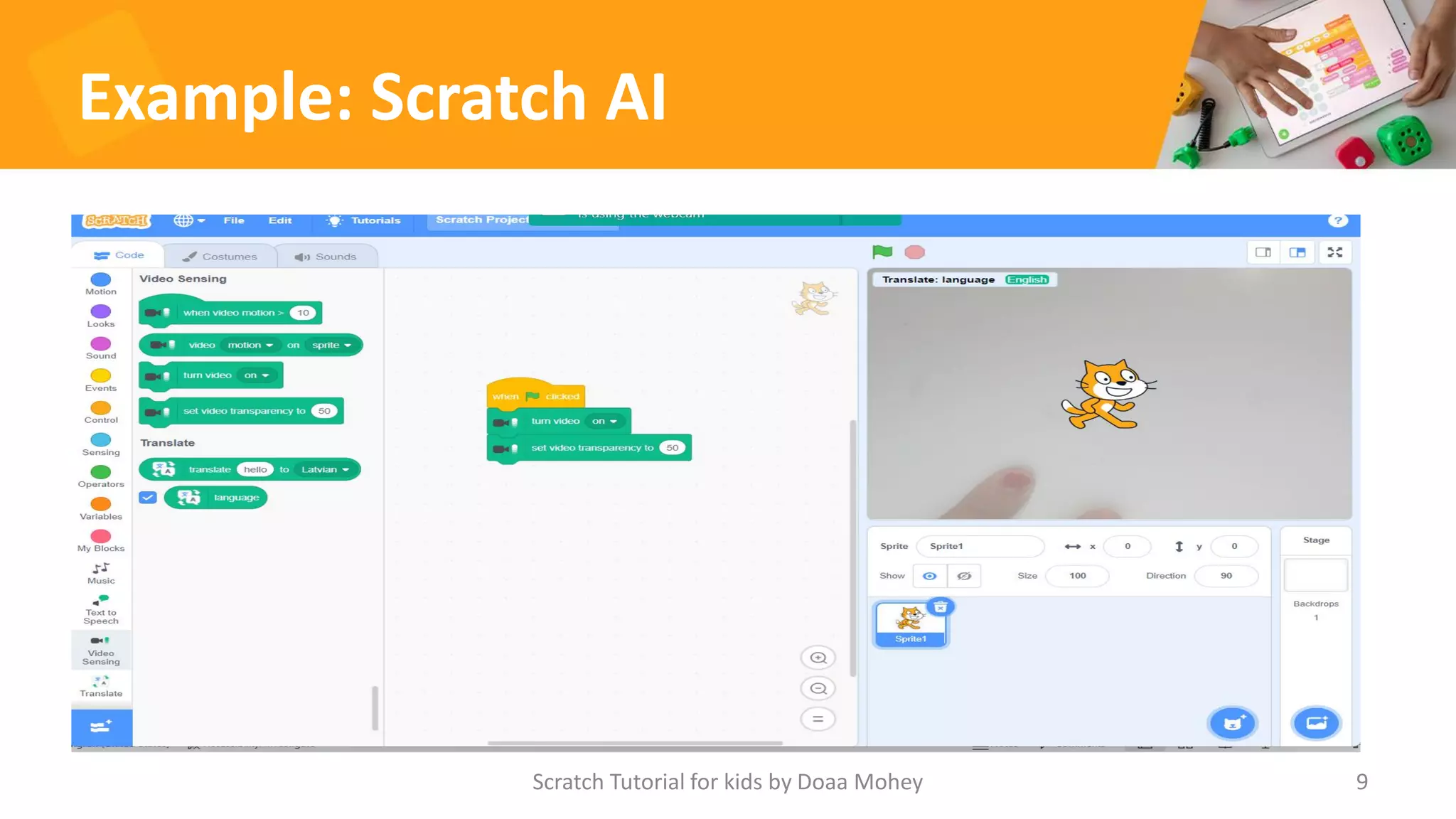The height and width of the screenshot is (819, 1456).
Task: Select the Text to Speech category
Action: [x=101, y=609]
